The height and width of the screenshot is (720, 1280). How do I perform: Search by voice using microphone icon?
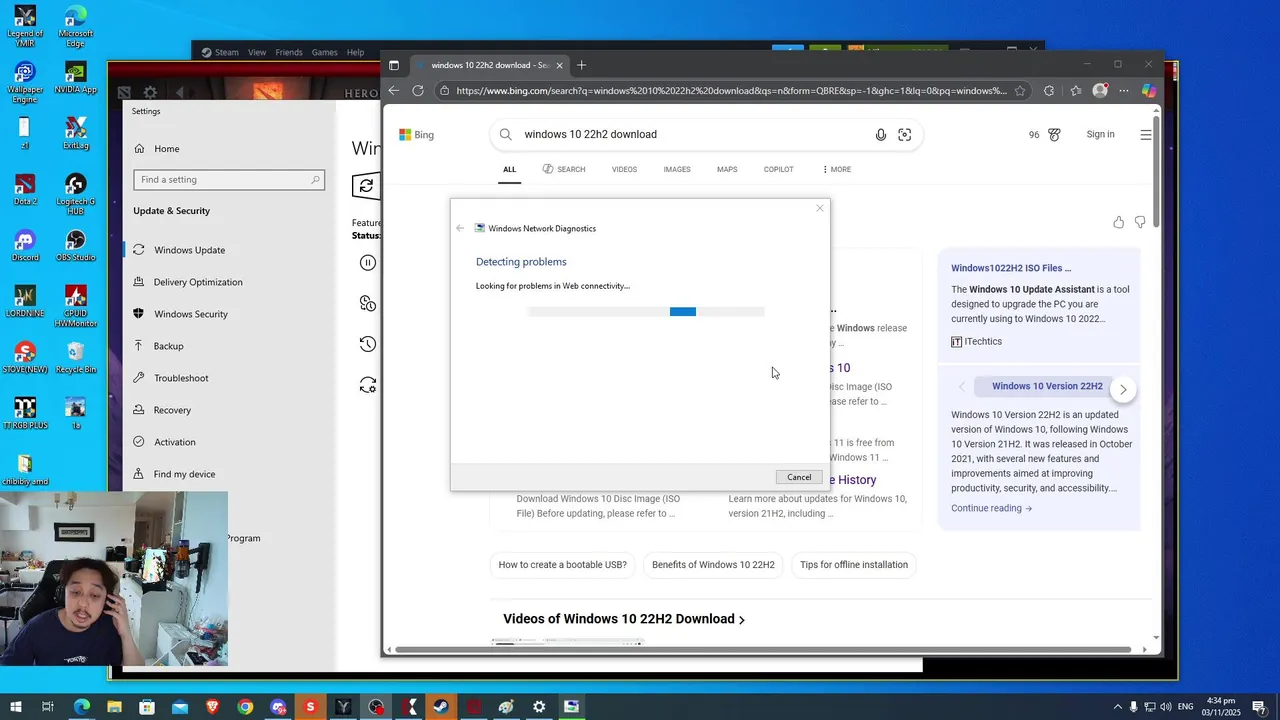pos(881,135)
